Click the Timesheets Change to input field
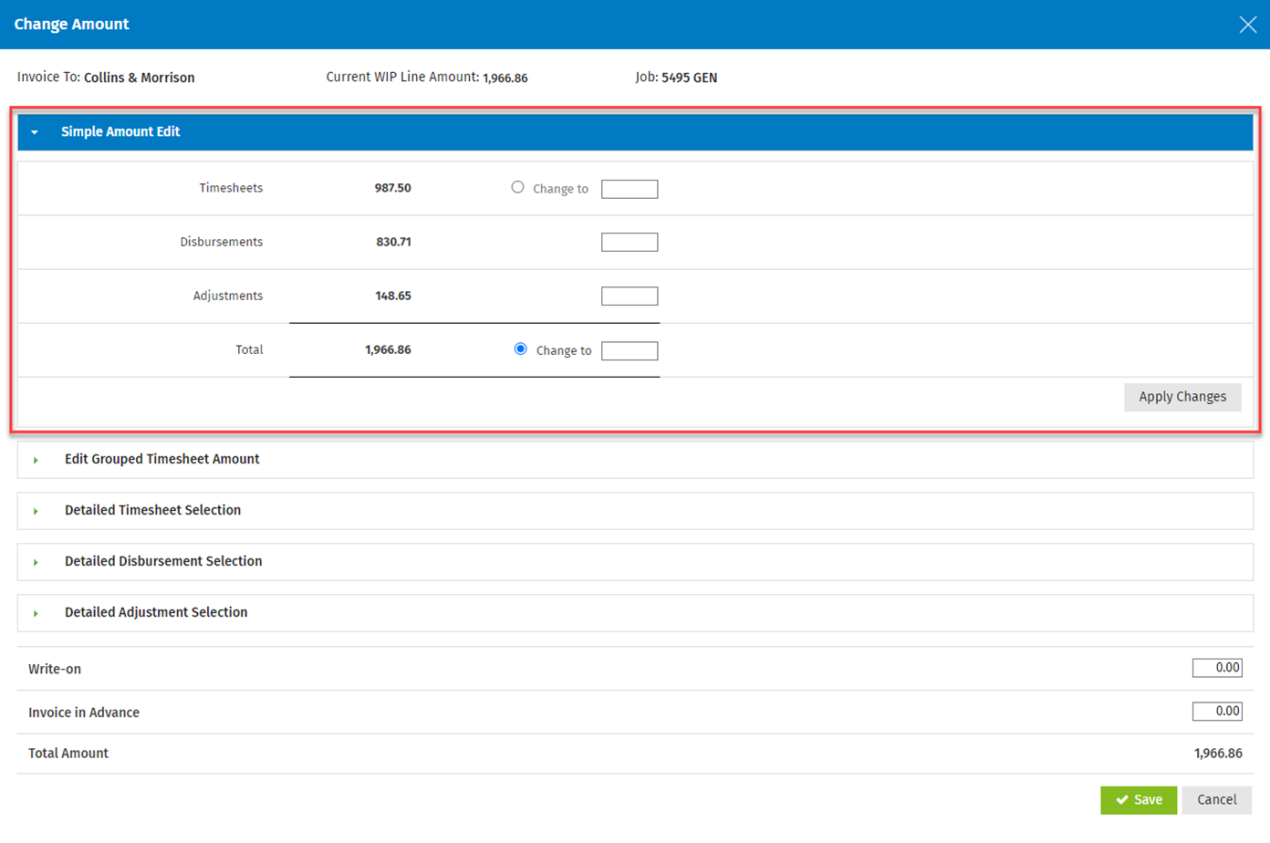The height and width of the screenshot is (843, 1270). 629,189
